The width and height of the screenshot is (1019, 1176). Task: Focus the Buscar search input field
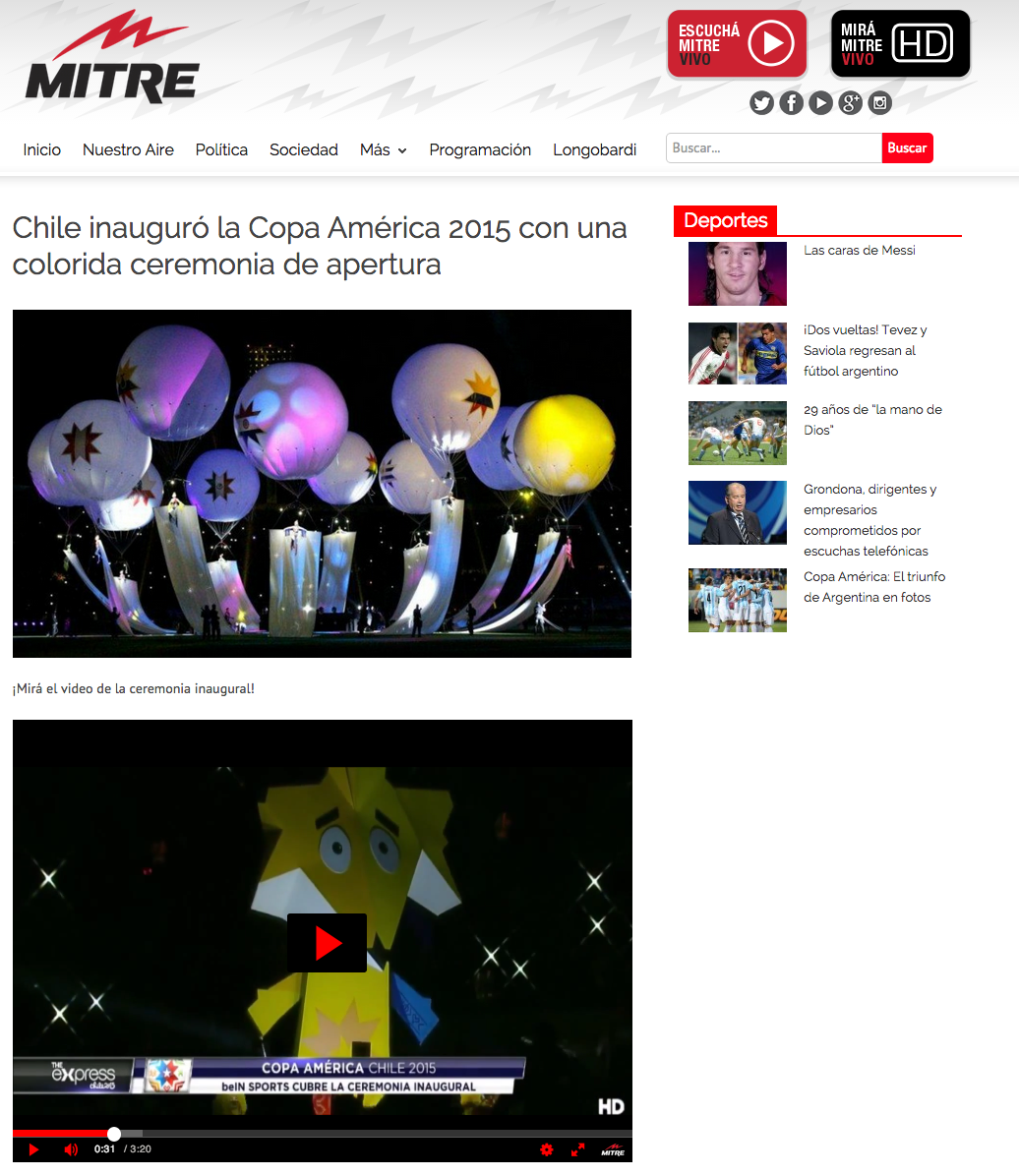tap(774, 147)
